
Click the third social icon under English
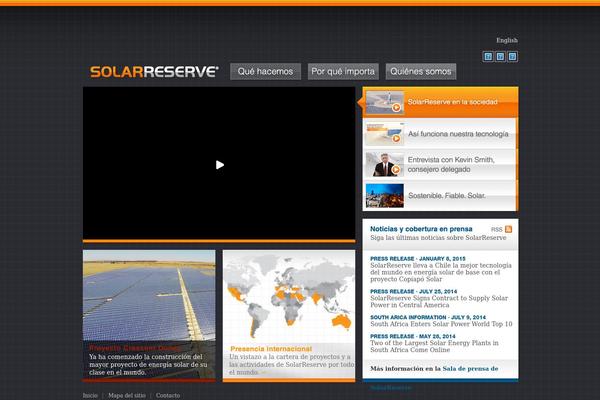(x=512, y=57)
